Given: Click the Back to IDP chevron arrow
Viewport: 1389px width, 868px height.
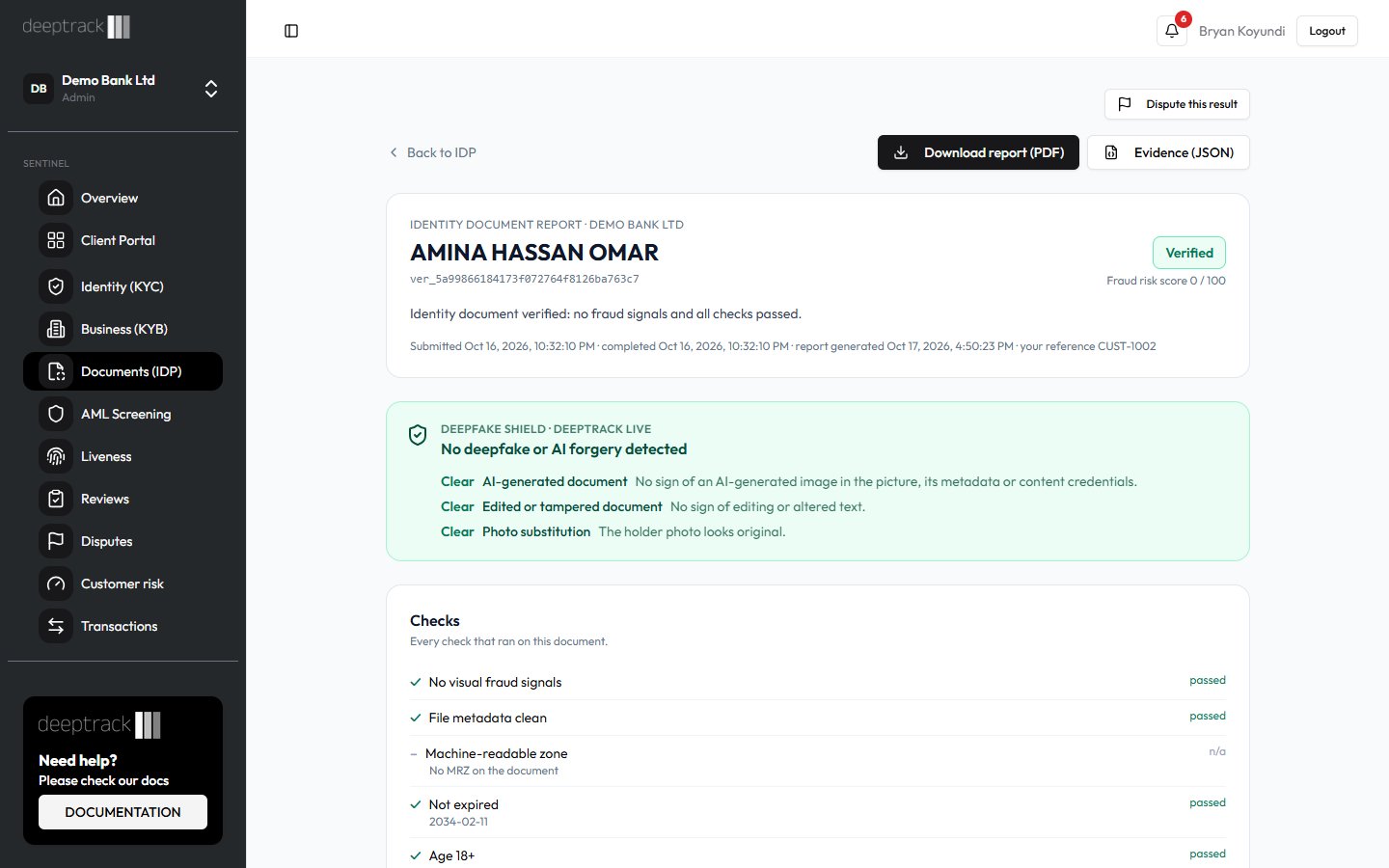Looking at the screenshot, I should click(x=394, y=152).
